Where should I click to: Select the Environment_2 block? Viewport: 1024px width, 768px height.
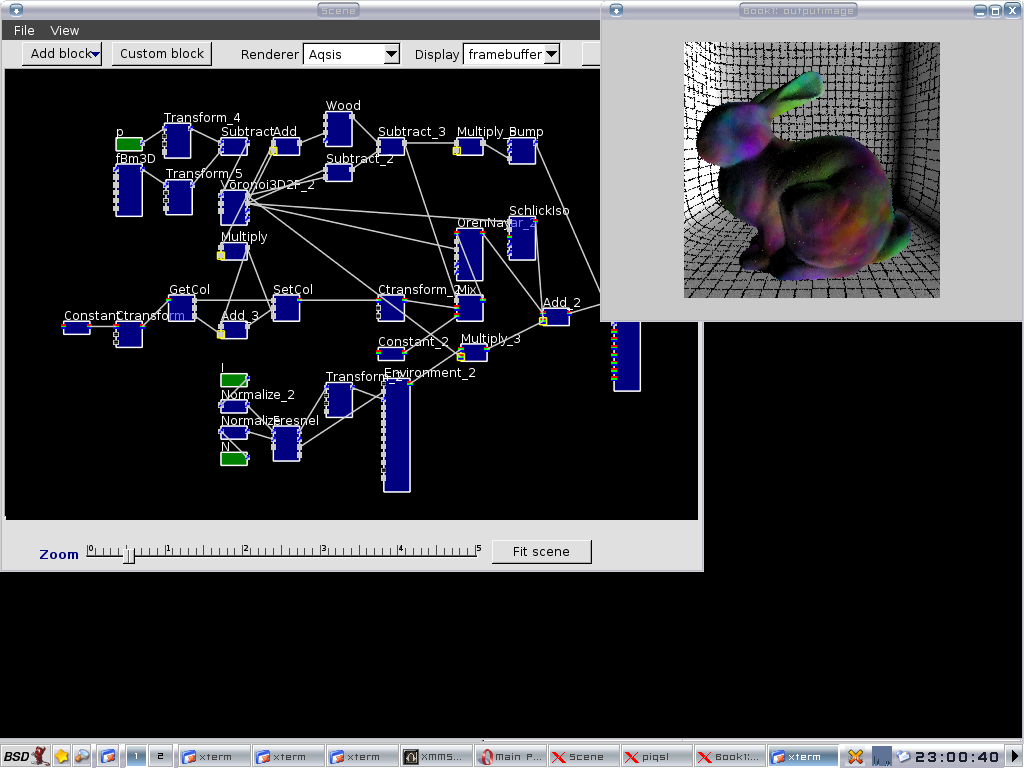[x=397, y=435]
